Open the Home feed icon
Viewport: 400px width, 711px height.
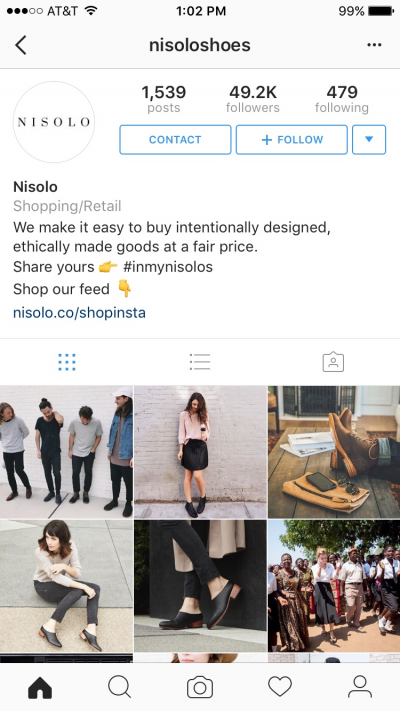(x=40, y=687)
